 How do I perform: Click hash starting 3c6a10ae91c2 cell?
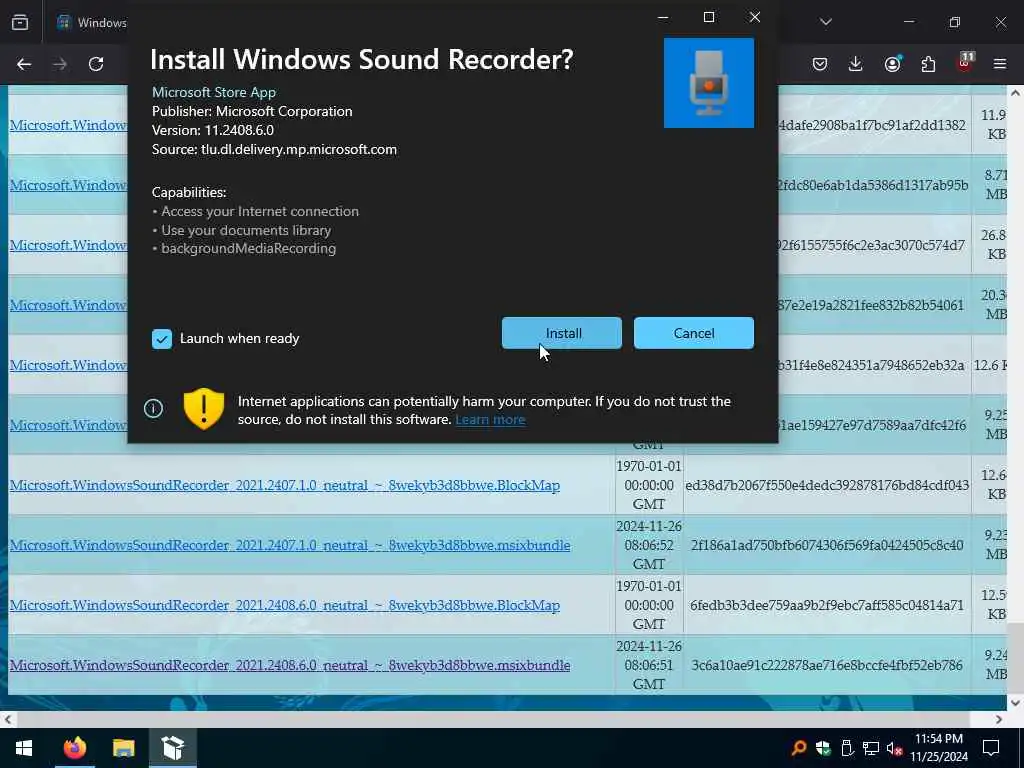point(827,665)
